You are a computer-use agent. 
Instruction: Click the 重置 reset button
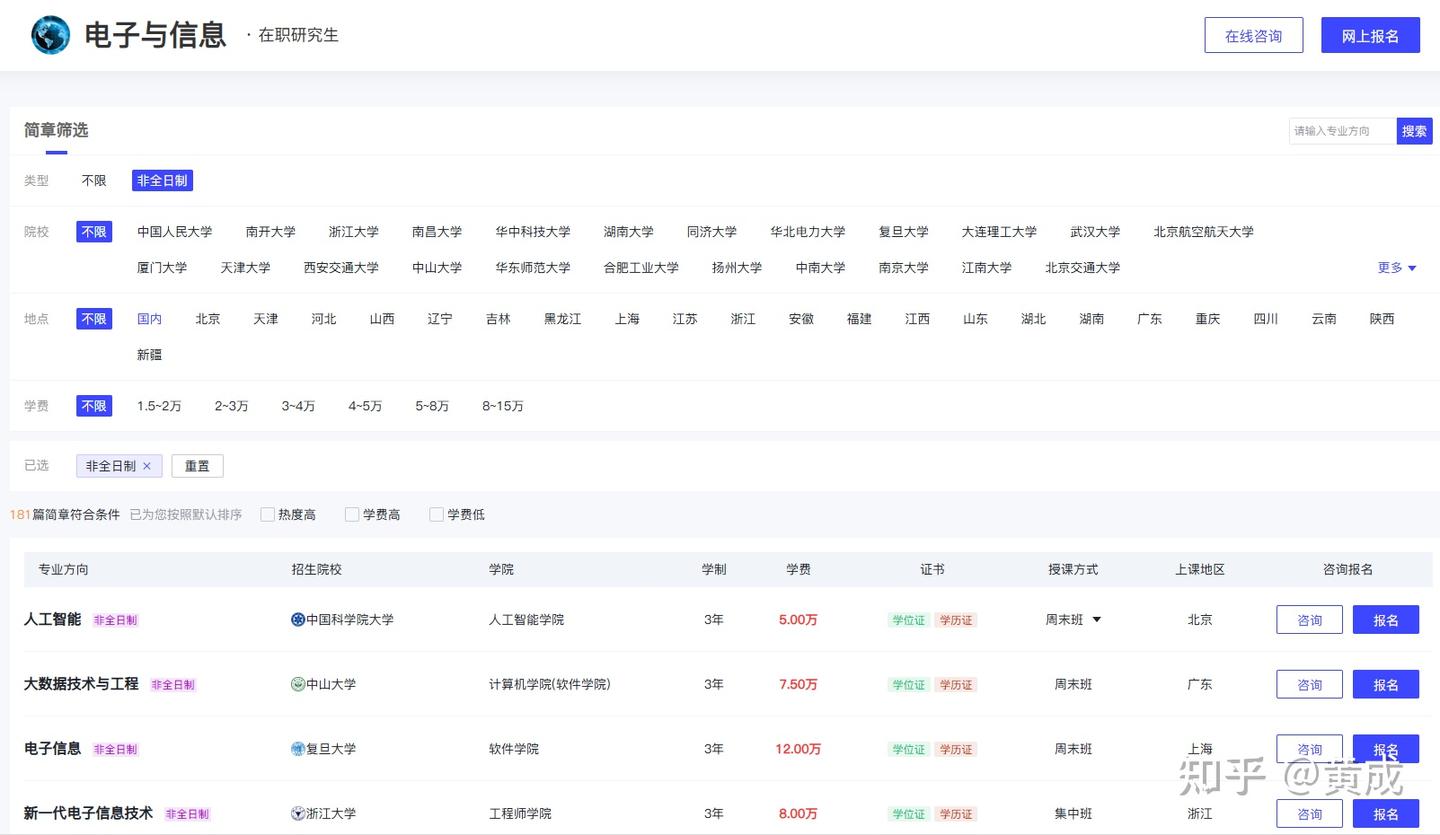pyautogui.click(x=197, y=466)
